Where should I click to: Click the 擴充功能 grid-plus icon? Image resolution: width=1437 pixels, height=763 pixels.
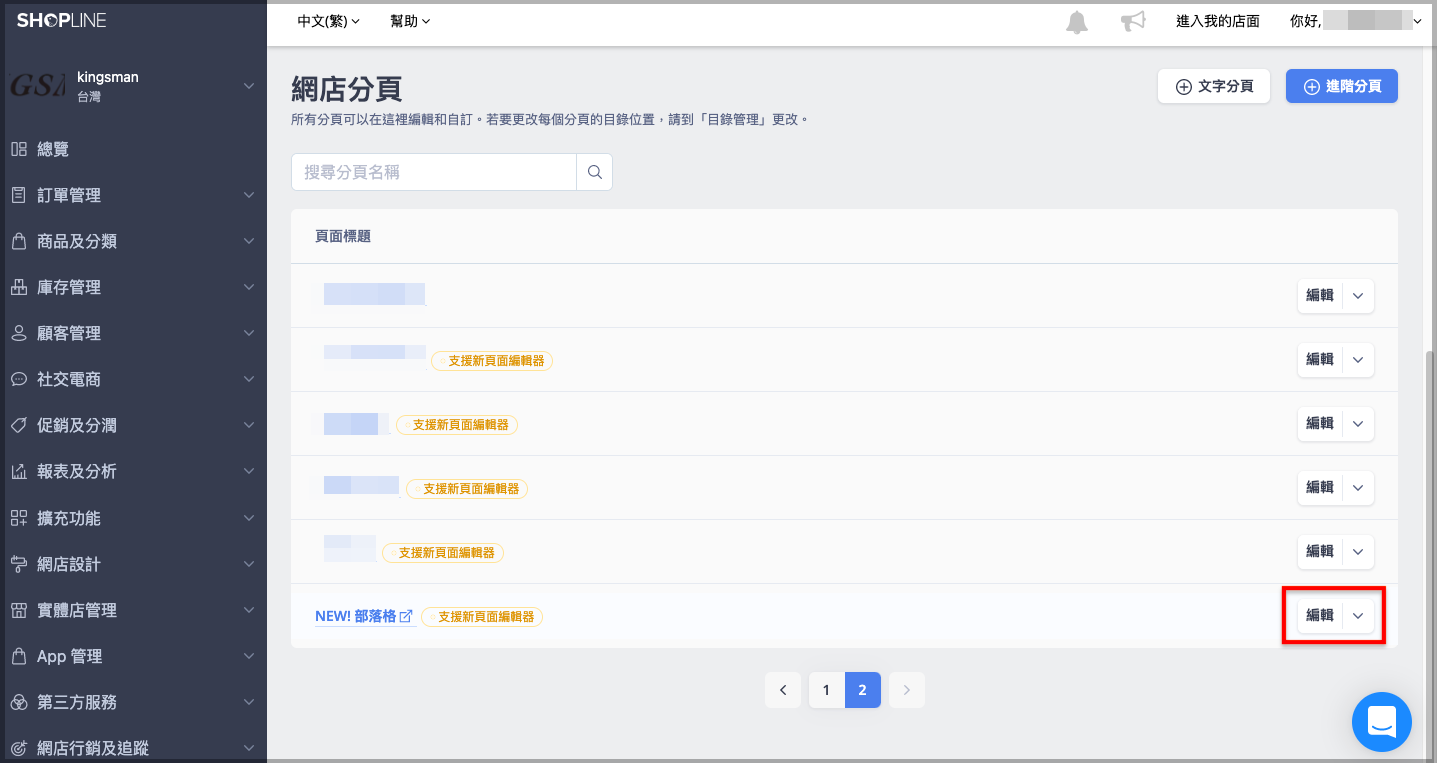[x=19, y=518]
